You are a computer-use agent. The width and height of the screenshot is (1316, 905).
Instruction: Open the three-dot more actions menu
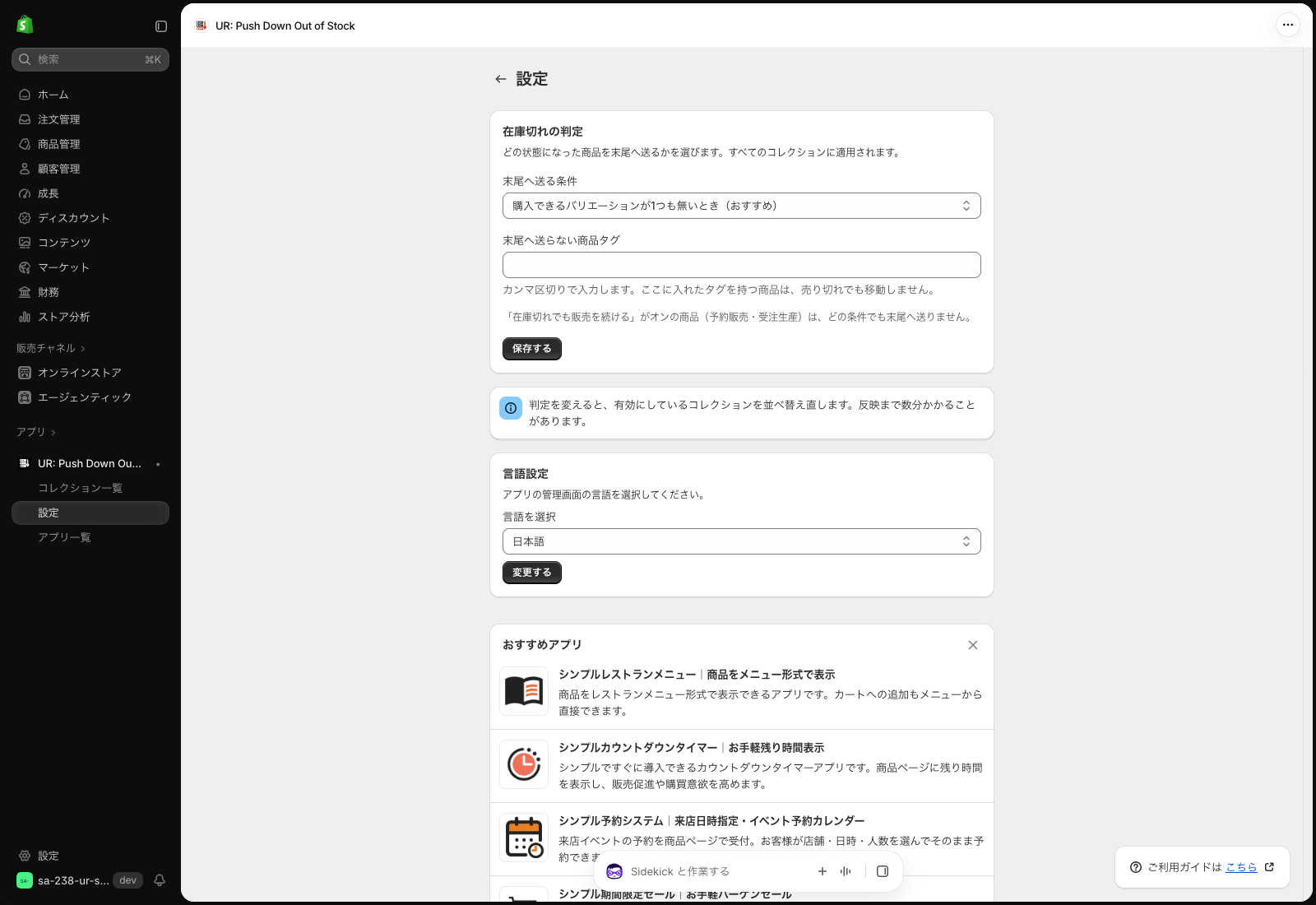pyautogui.click(x=1288, y=25)
